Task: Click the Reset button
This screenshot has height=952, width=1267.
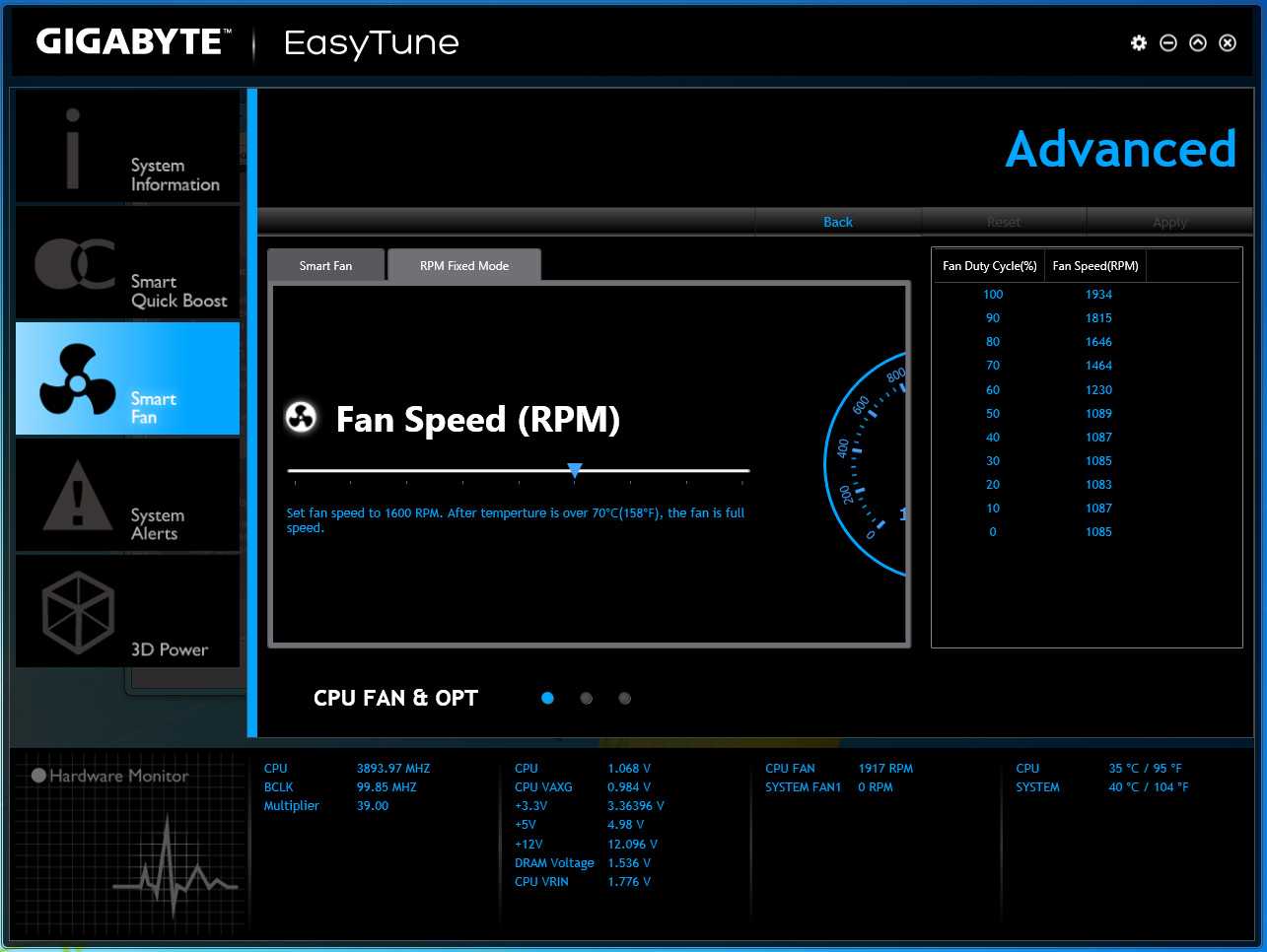Action: tap(1004, 223)
